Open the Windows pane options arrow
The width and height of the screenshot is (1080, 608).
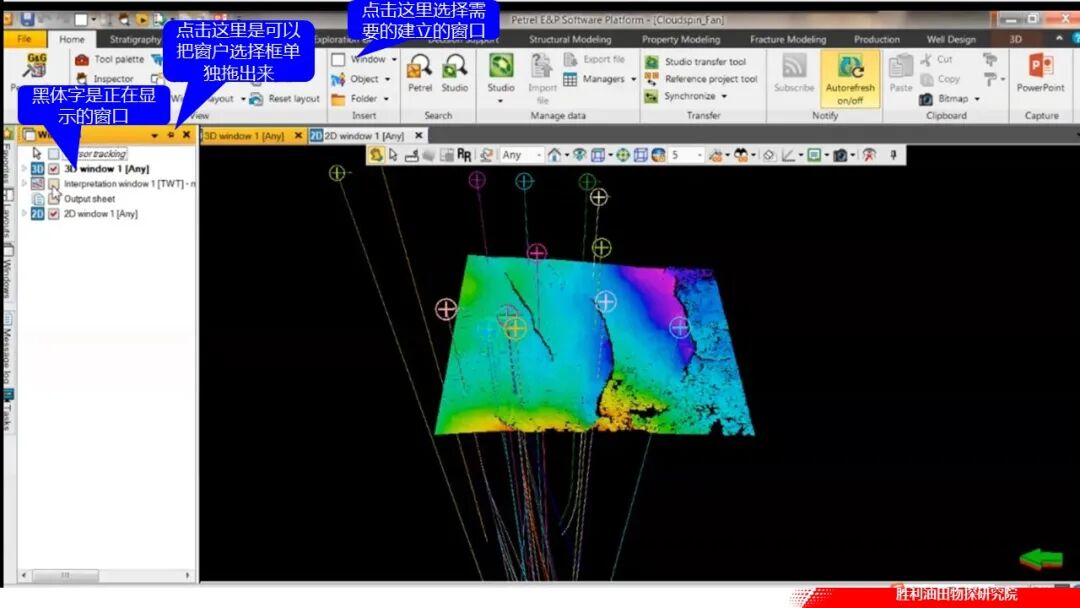click(154, 135)
